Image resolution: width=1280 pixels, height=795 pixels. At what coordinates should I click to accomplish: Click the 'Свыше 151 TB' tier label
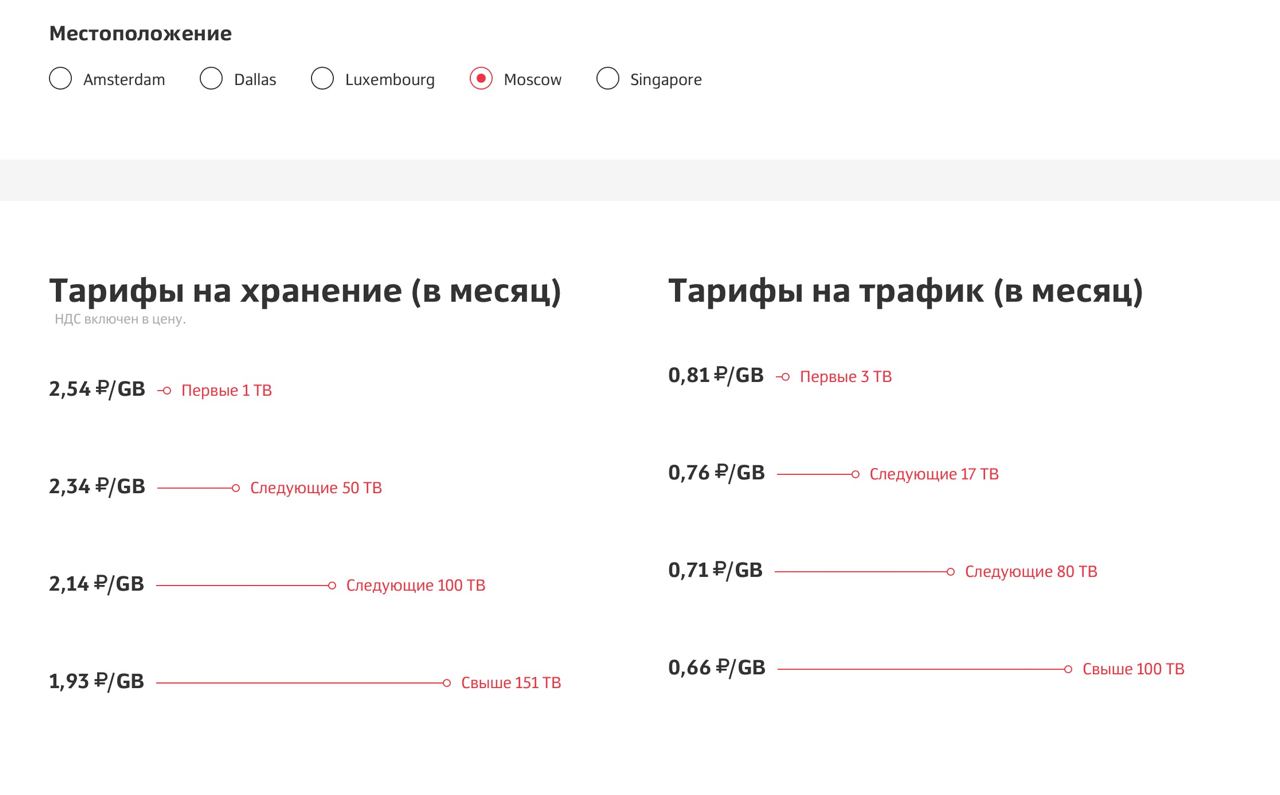pyautogui.click(x=511, y=683)
